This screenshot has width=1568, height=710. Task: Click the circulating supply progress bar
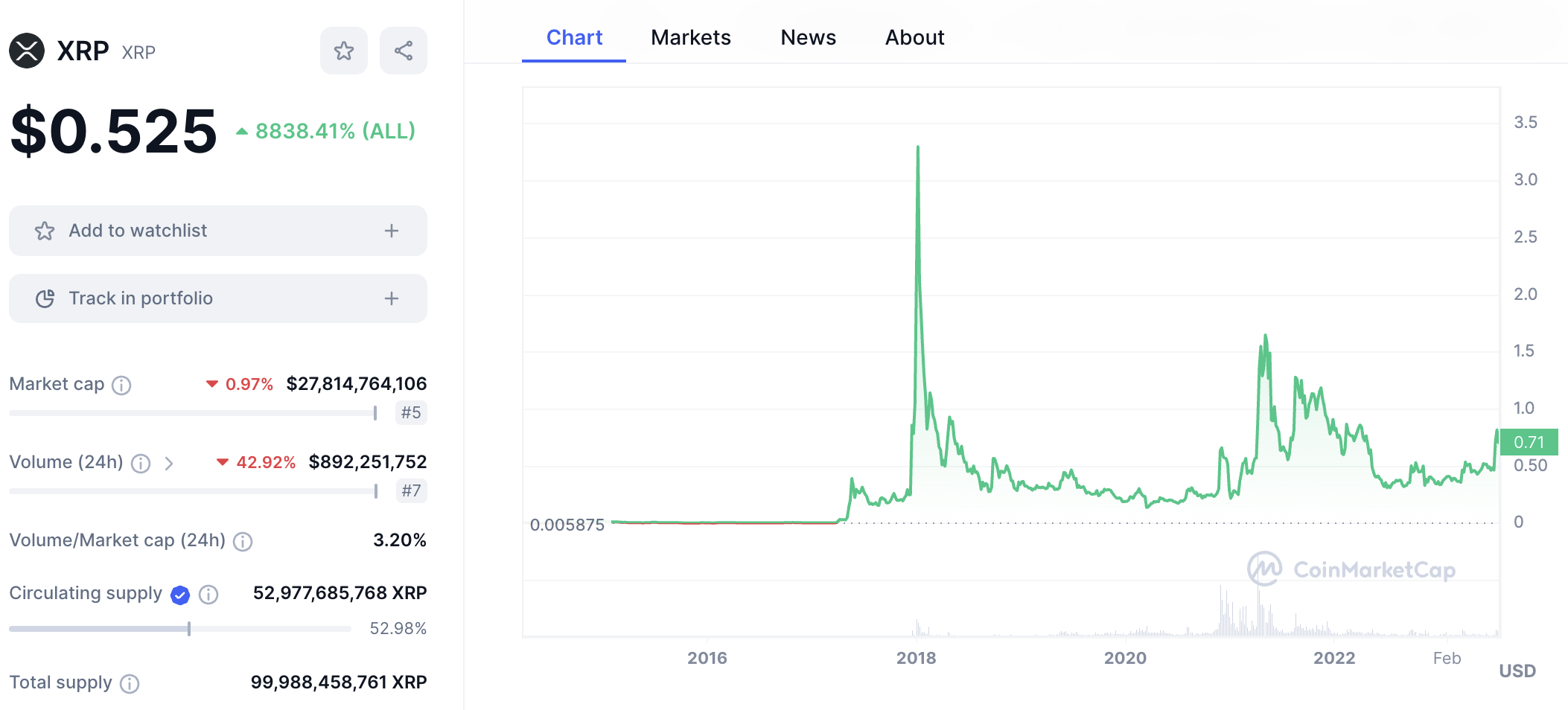pyautogui.click(x=180, y=629)
